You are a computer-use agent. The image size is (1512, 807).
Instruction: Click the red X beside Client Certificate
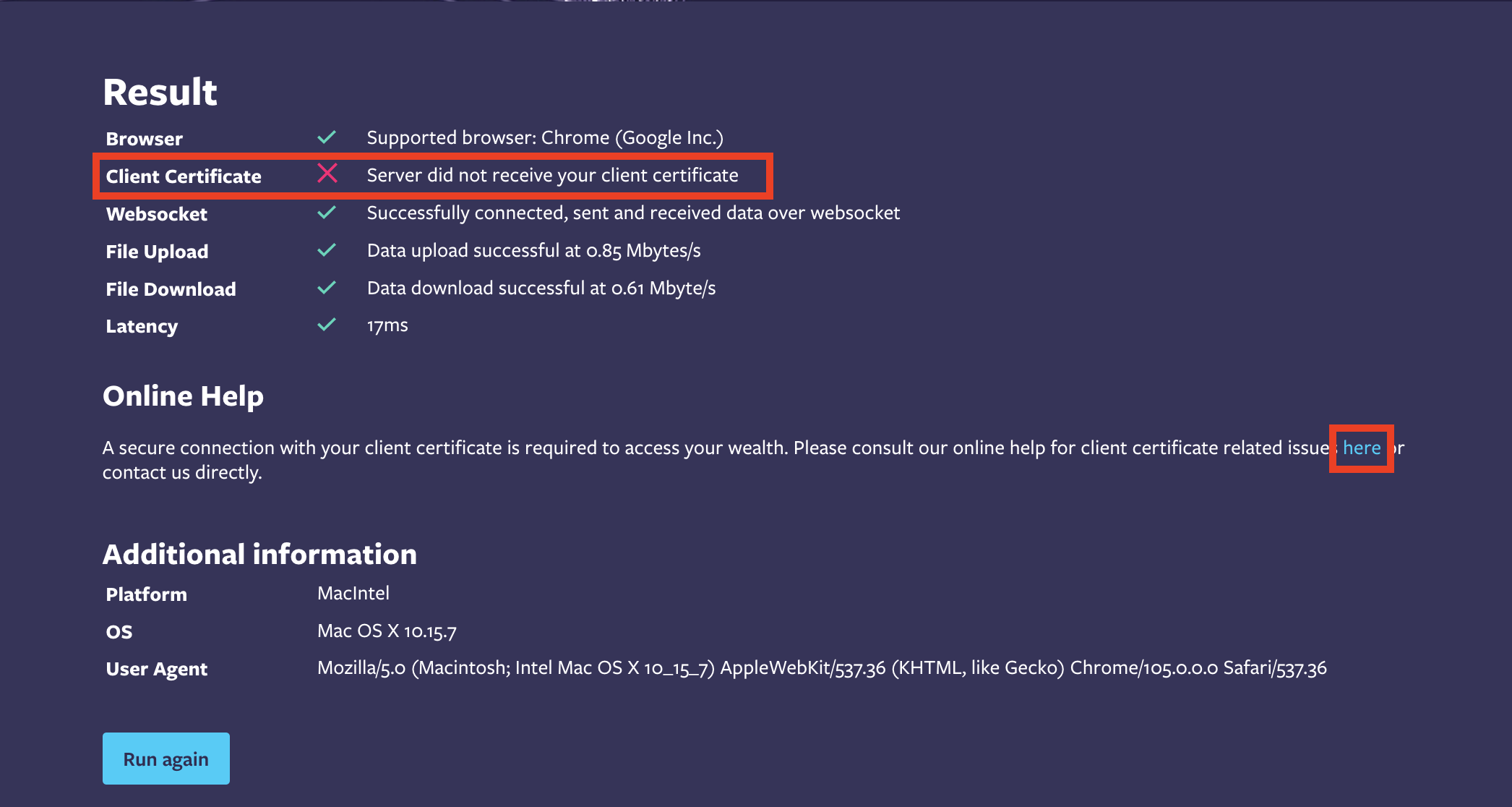tap(327, 173)
